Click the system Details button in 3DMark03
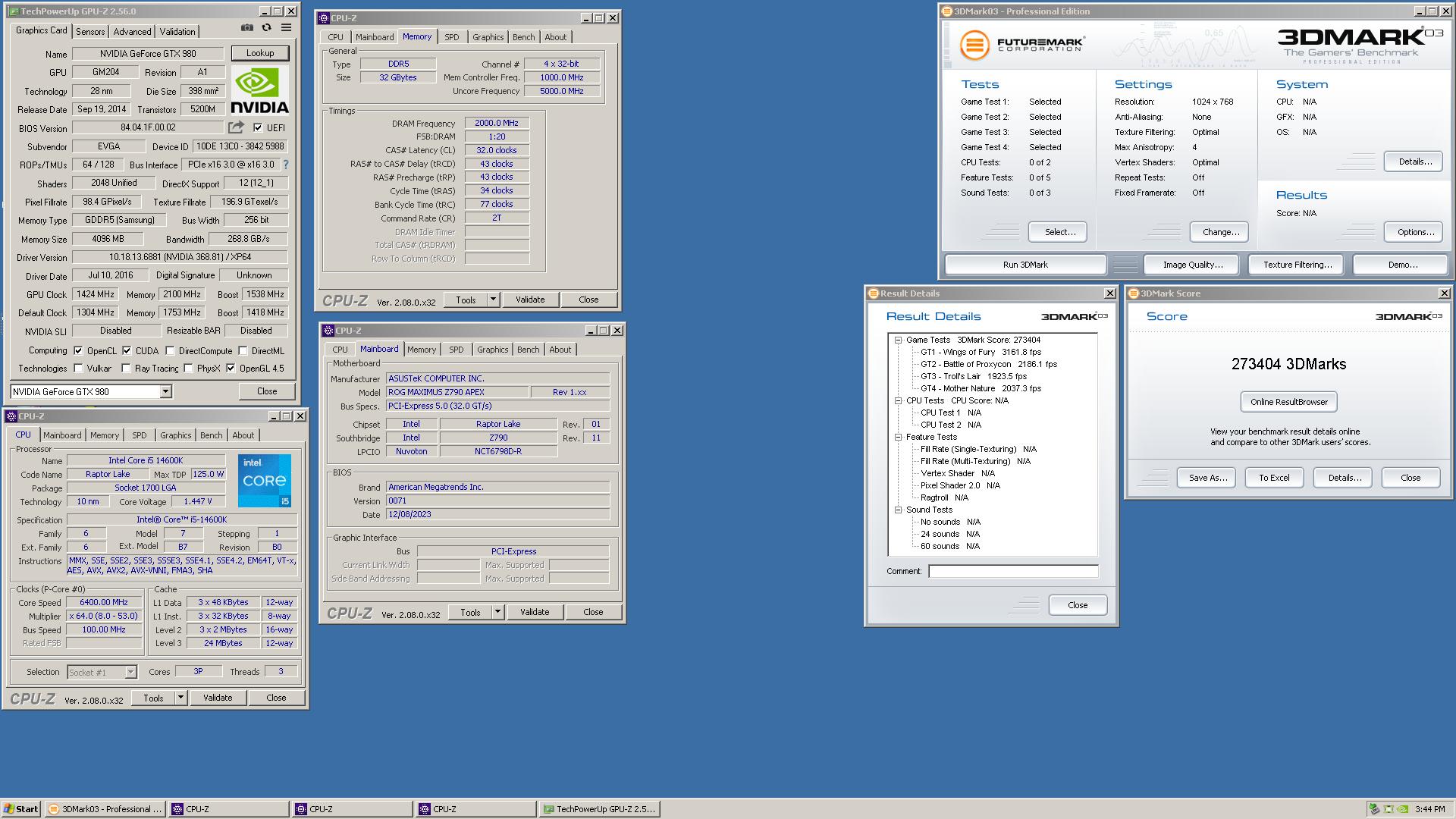This screenshot has width=1456, height=819. [x=1415, y=162]
